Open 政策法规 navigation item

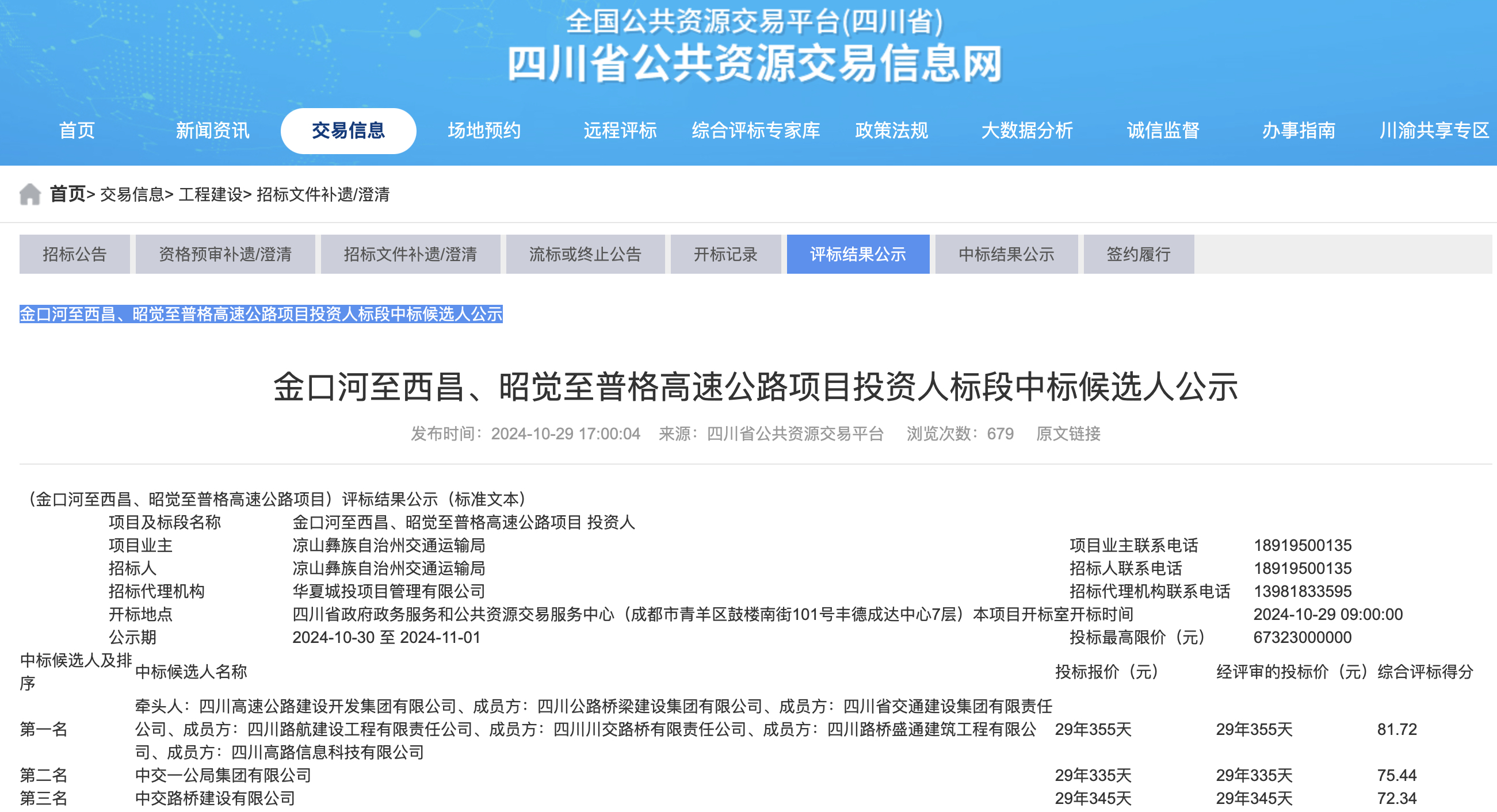point(891,131)
